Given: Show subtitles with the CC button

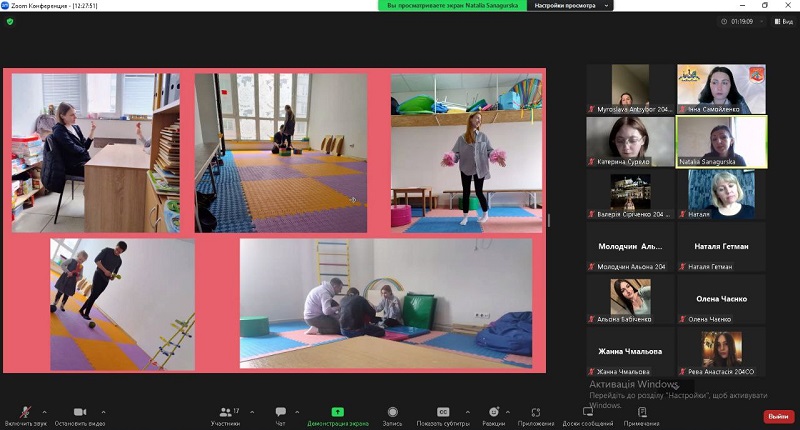Looking at the screenshot, I should (x=442, y=413).
